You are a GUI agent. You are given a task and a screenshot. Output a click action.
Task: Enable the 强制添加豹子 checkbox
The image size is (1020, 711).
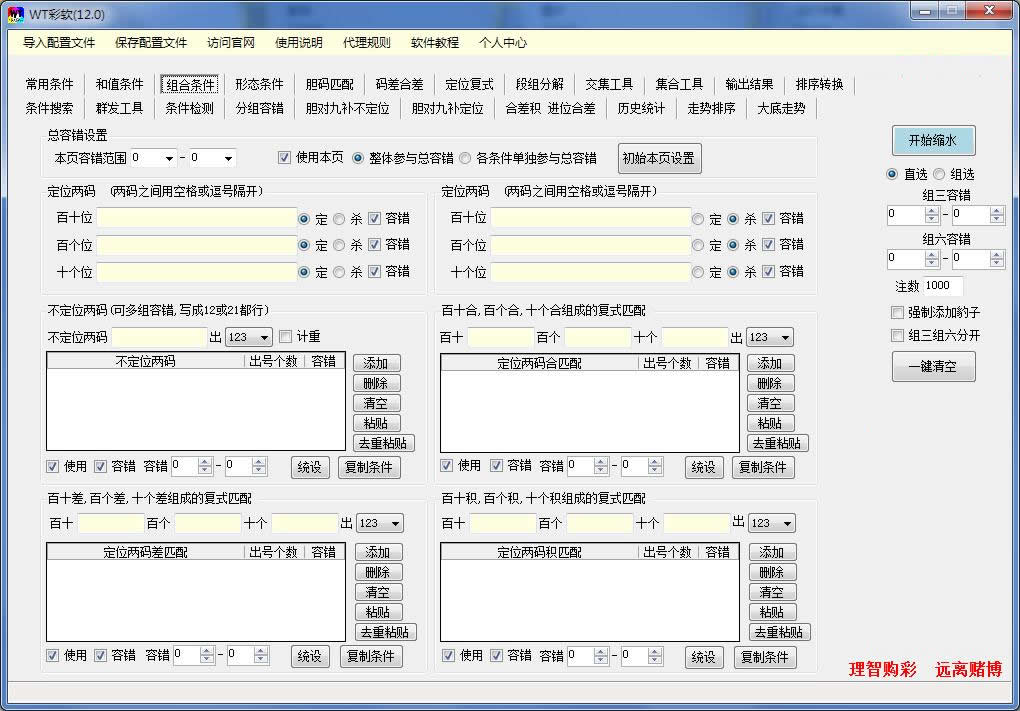895,313
